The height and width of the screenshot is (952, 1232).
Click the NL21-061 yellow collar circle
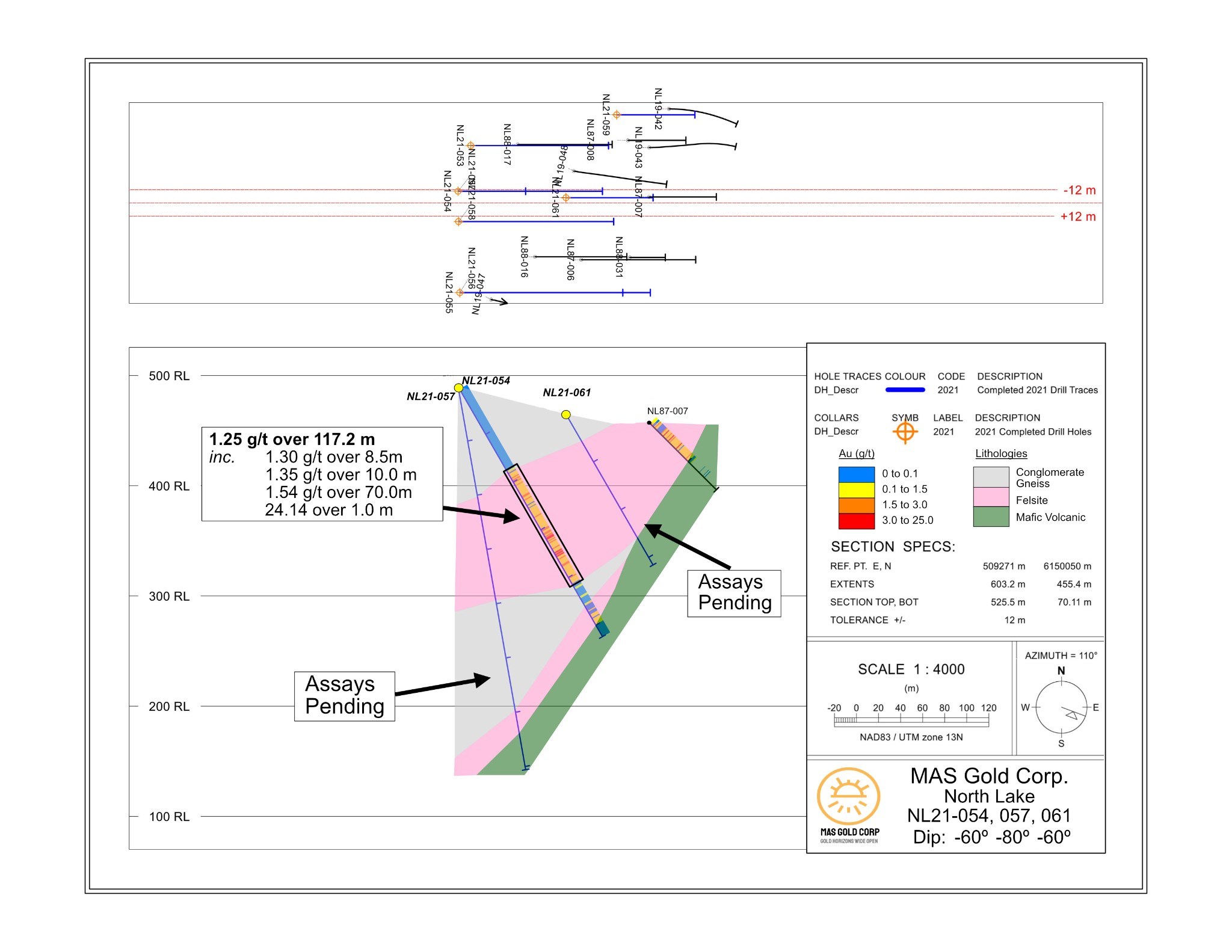(566, 414)
